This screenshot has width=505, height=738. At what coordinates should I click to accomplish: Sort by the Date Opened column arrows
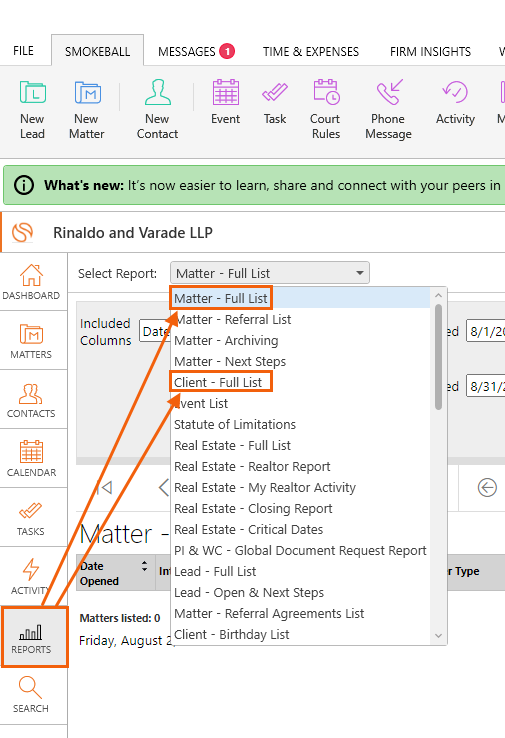144,566
